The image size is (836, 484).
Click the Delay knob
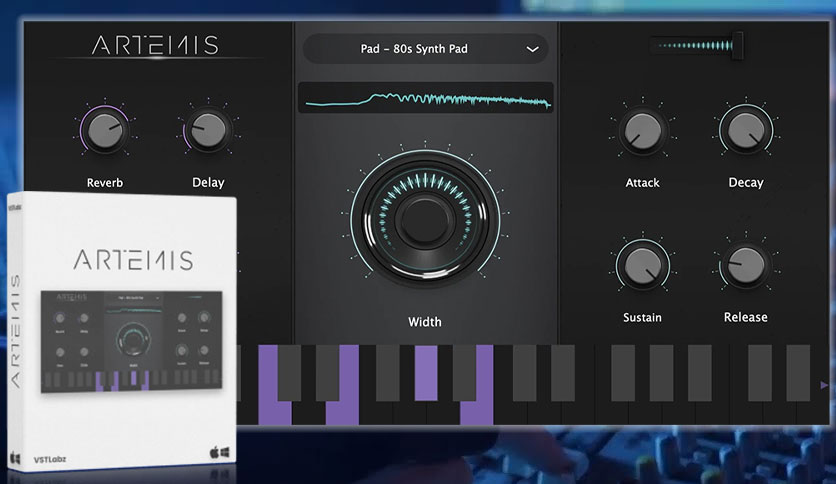pyautogui.click(x=208, y=130)
